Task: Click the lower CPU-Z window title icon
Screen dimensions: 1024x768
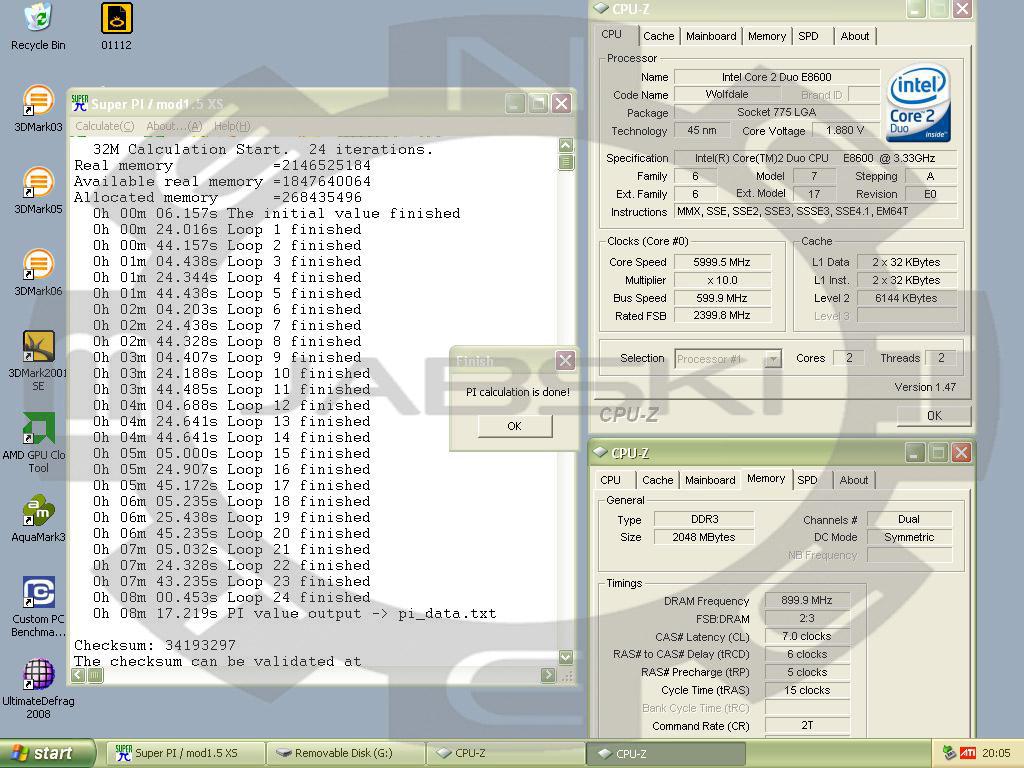Action: click(600, 453)
